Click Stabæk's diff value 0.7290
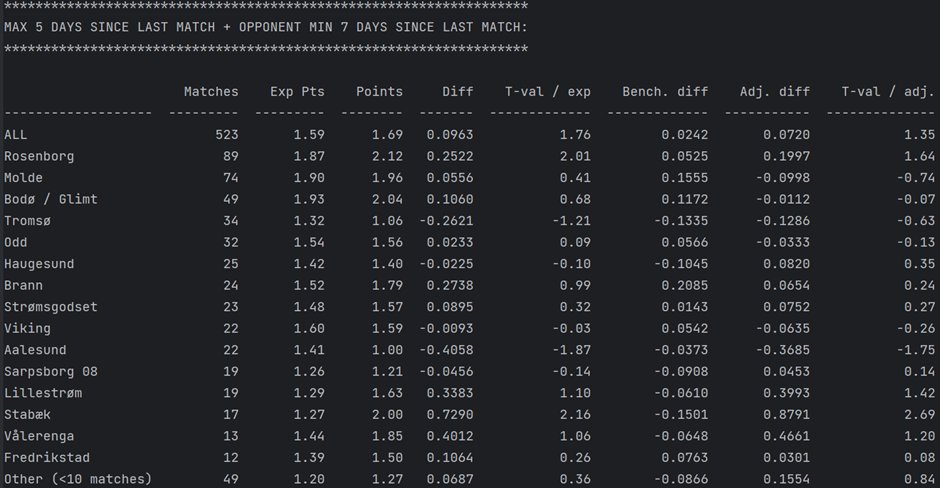This screenshot has height=488, width=940. [x=450, y=415]
